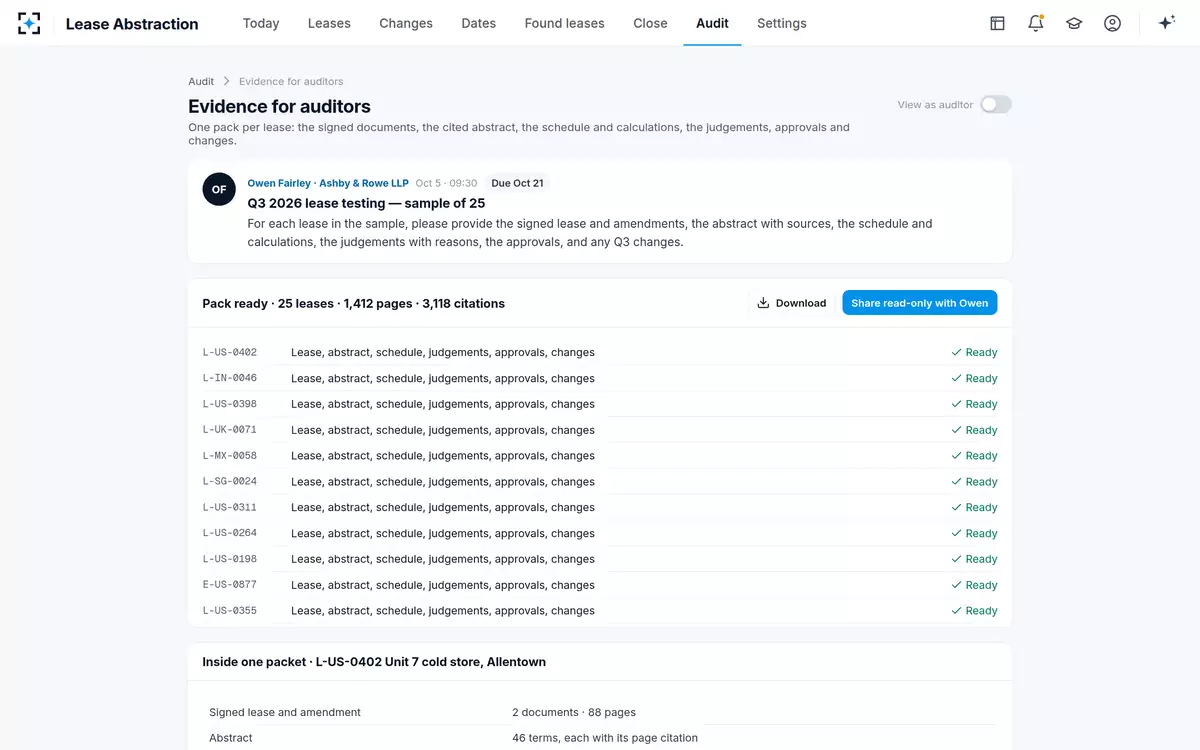This screenshot has width=1200, height=750.
Task: Click Owen Fairley · Ashby & Rowe LLP name
Action: coord(328,183)
